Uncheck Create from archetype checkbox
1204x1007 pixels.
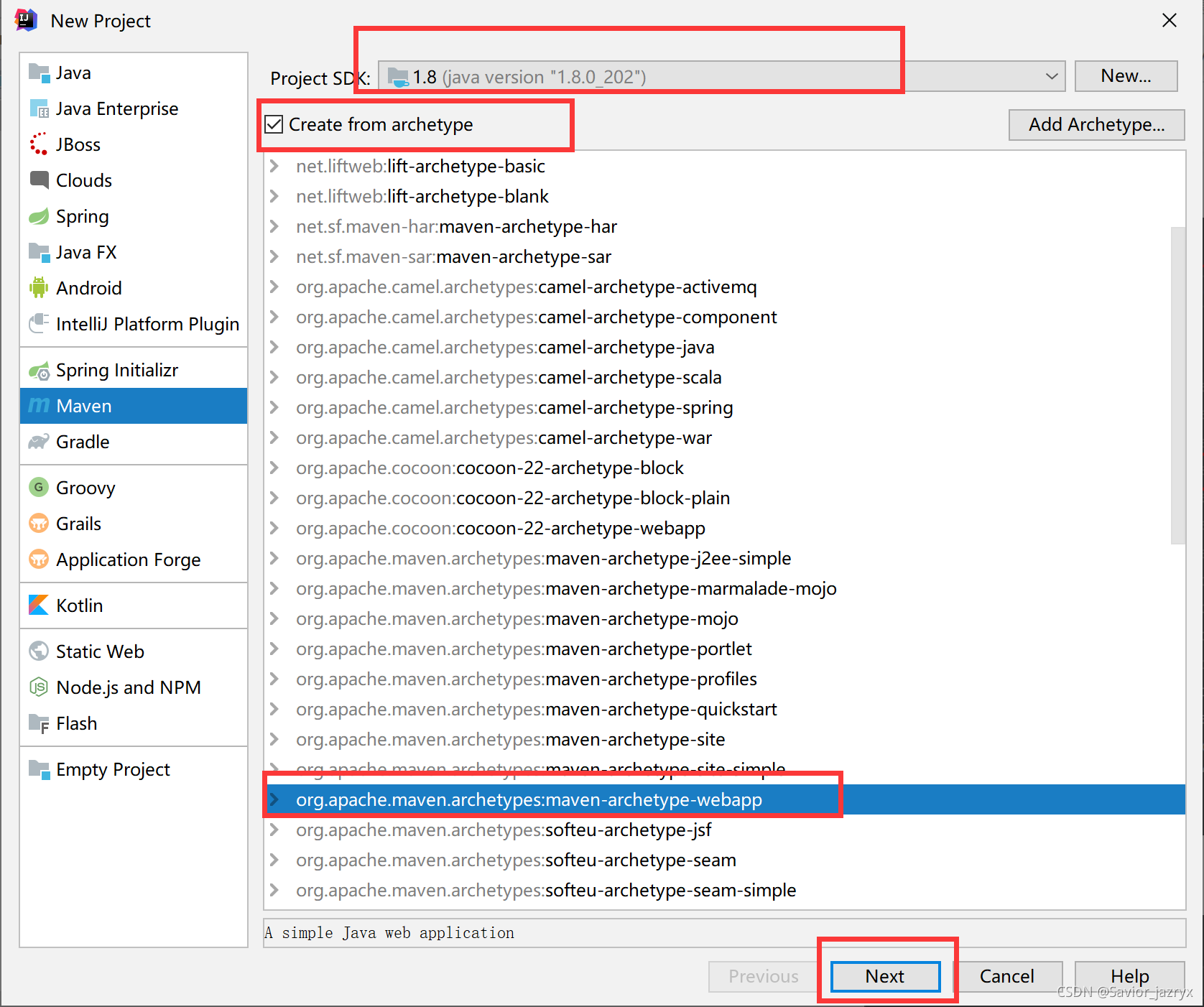click(x=274, y=124)
